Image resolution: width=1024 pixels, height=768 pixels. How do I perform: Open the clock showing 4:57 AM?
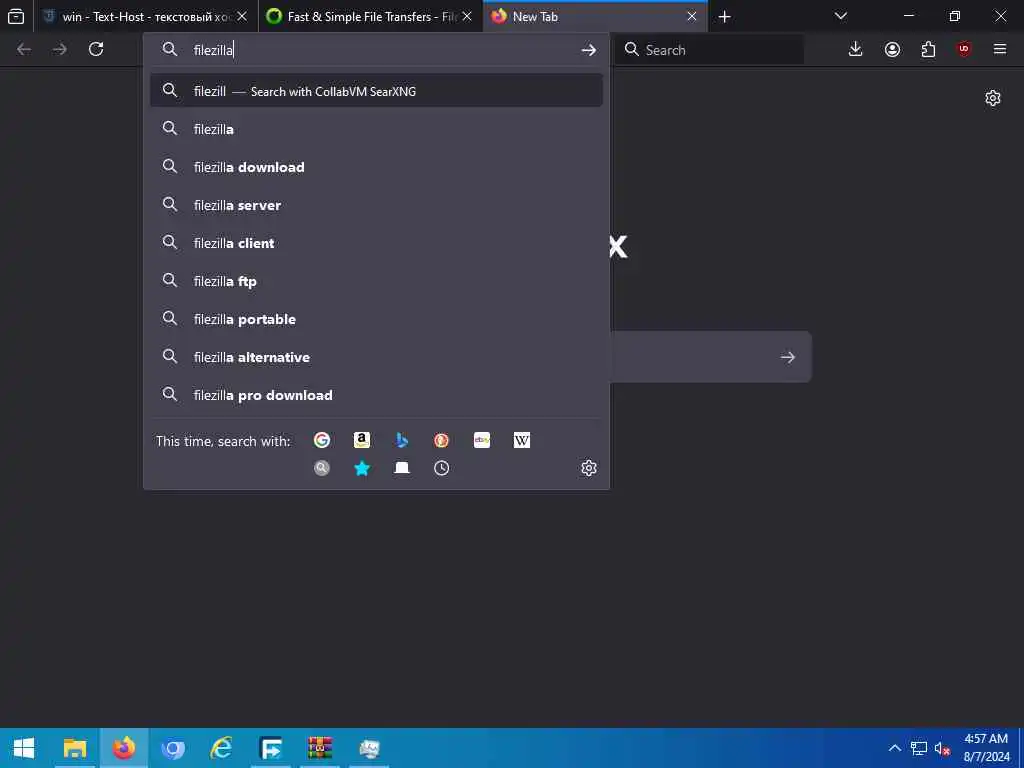986,748
